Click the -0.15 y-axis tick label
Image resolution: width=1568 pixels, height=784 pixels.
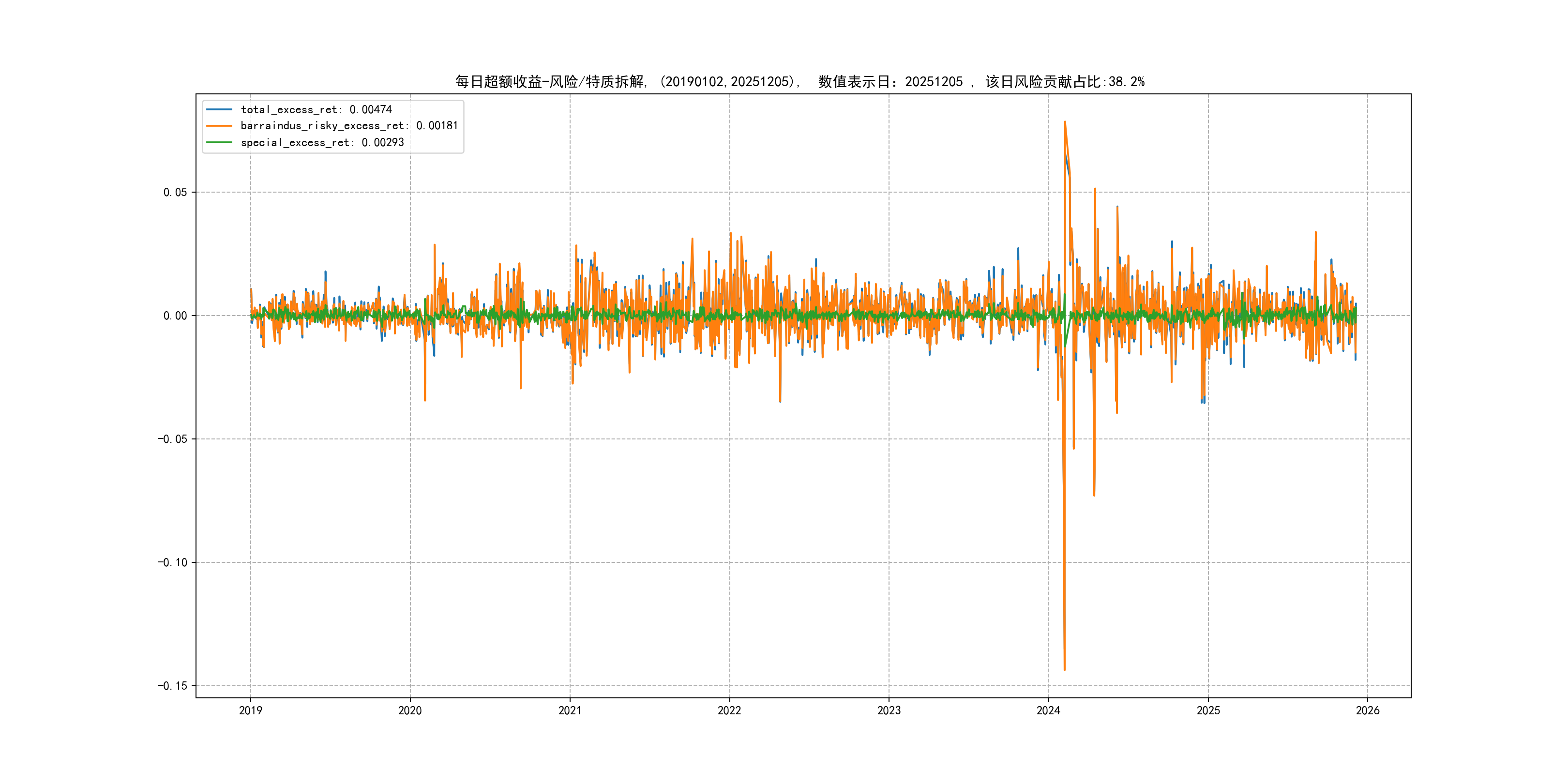[x=172, y=686]
